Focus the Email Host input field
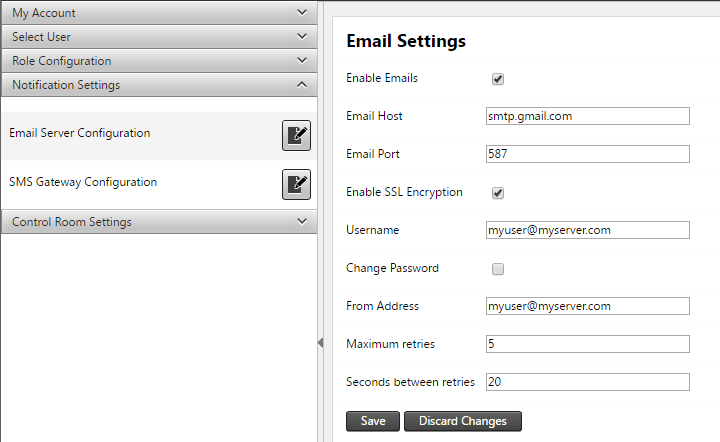The image size is (720, 442). click(588, 116)
